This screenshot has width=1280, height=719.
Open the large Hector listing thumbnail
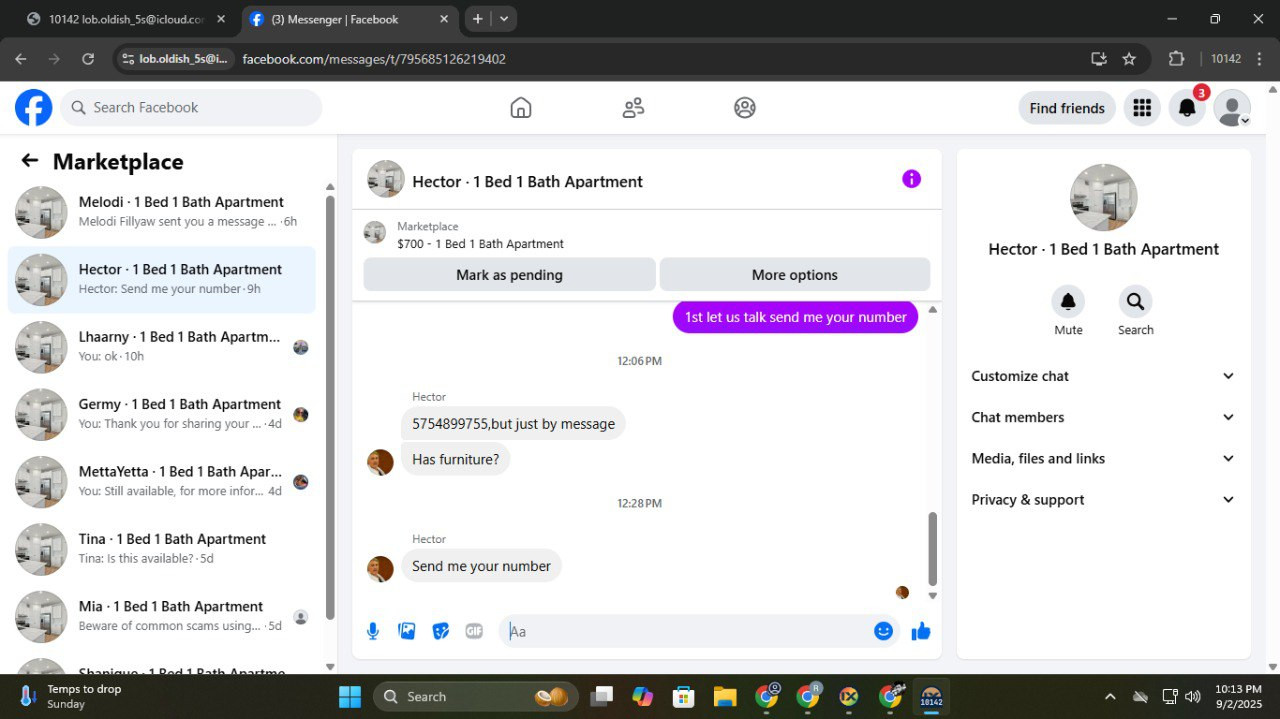1104,197
